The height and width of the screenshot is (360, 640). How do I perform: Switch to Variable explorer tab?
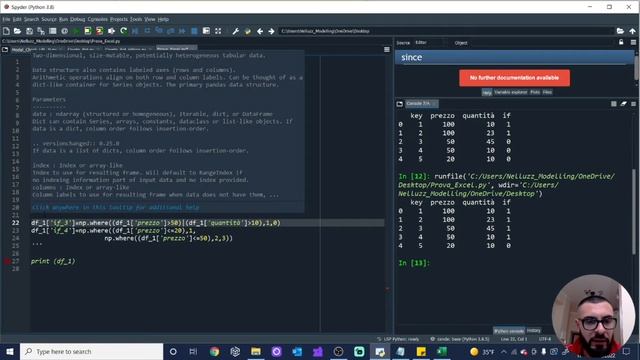tap(511, 92)
